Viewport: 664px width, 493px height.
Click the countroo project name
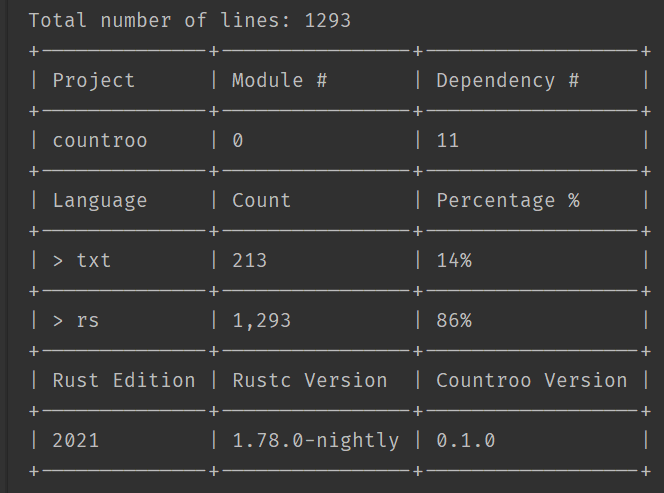99,140
